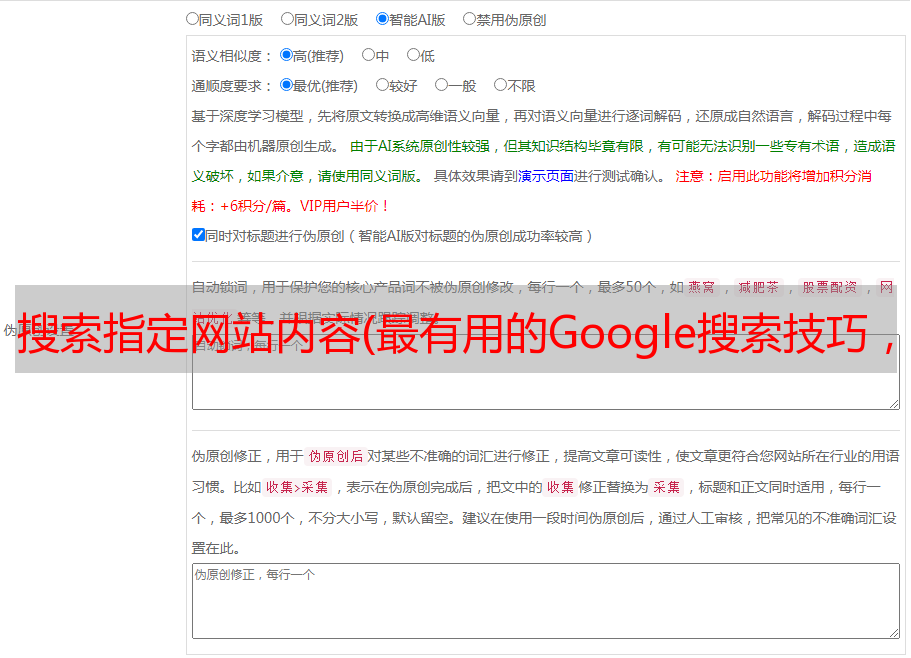The height and width of the screenshot is (658, 911).
Task: Select the 同义词2版 radio option
Action: tap(287, 19)
